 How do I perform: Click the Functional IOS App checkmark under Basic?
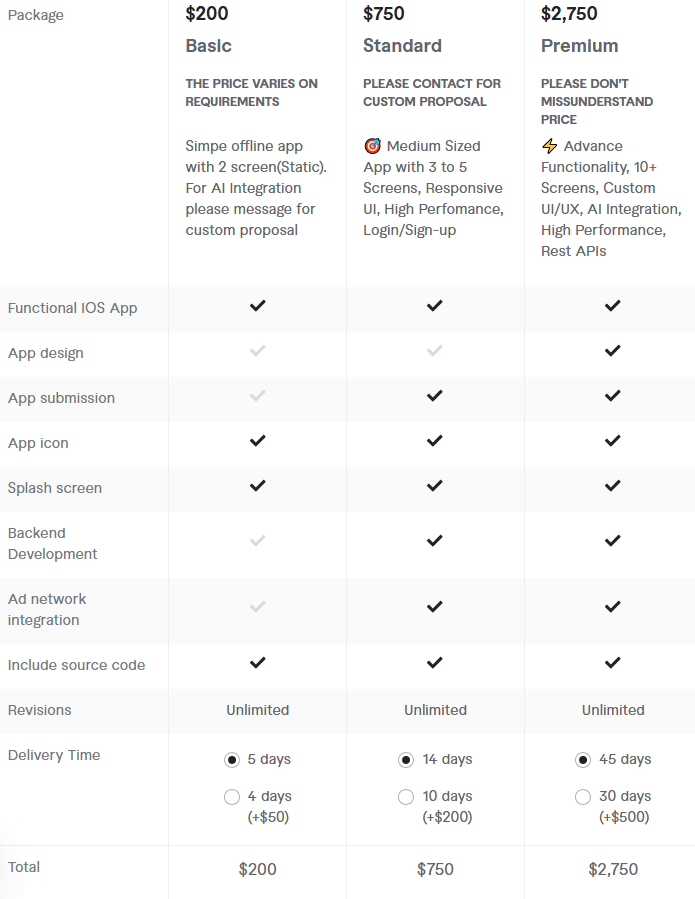click(x=257, y=308)
